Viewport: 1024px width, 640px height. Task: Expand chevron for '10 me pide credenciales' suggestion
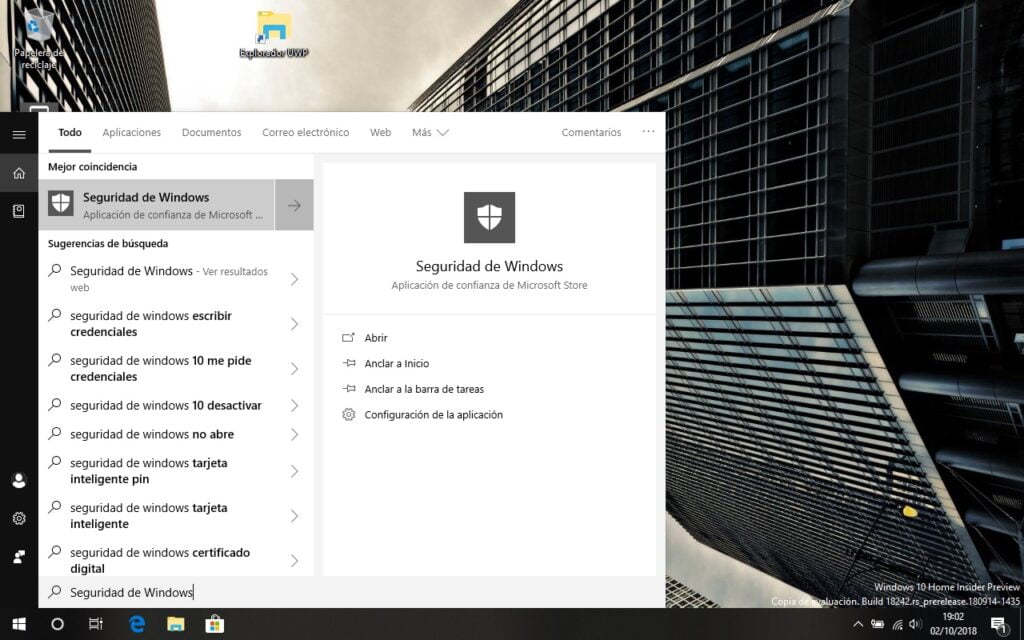[294, 369]
